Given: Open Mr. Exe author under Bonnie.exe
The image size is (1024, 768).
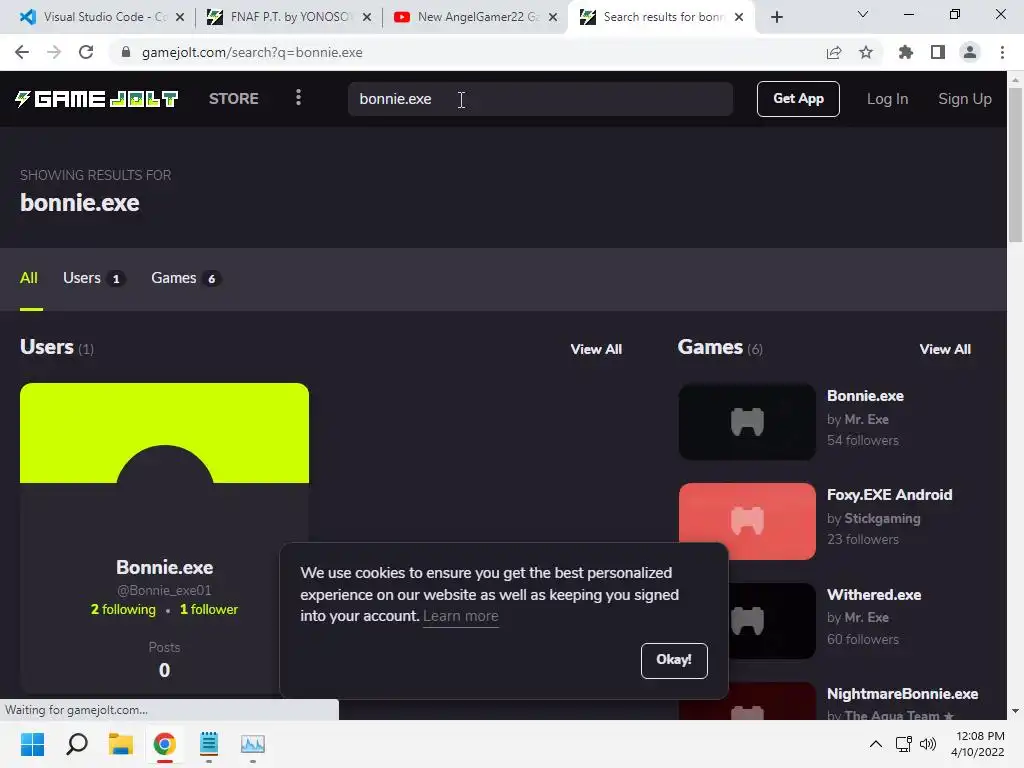Looking at the screenshot, I should point(867,419).
